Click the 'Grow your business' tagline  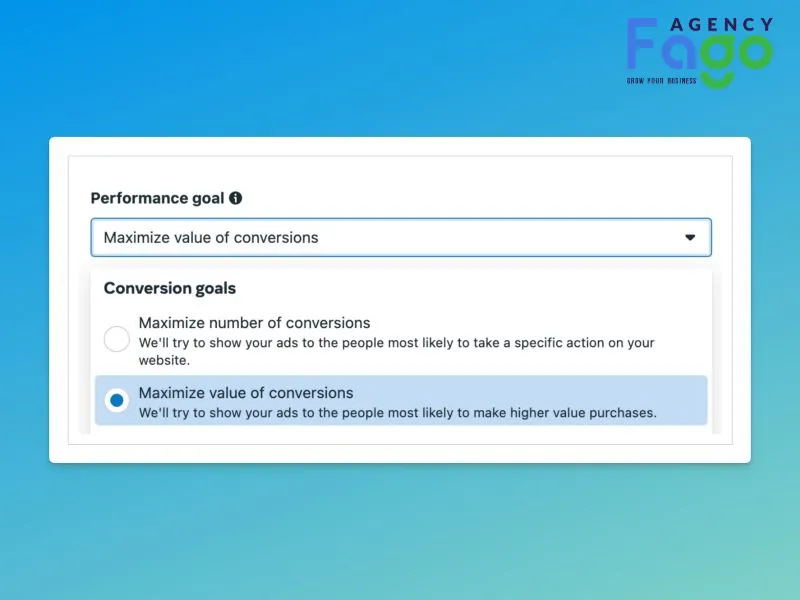[x=661, y=81]
